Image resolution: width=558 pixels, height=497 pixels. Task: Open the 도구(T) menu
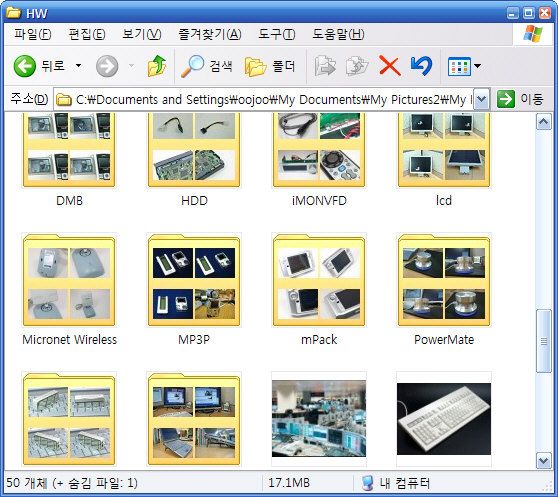(x=277, y=34)
